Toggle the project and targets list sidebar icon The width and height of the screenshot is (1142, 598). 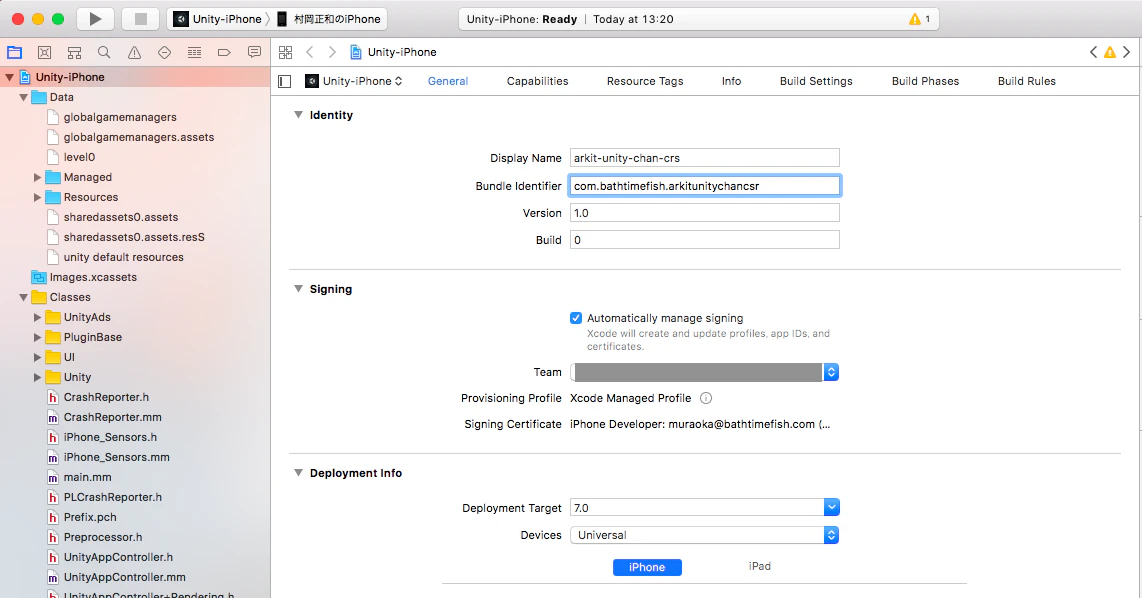285,82
